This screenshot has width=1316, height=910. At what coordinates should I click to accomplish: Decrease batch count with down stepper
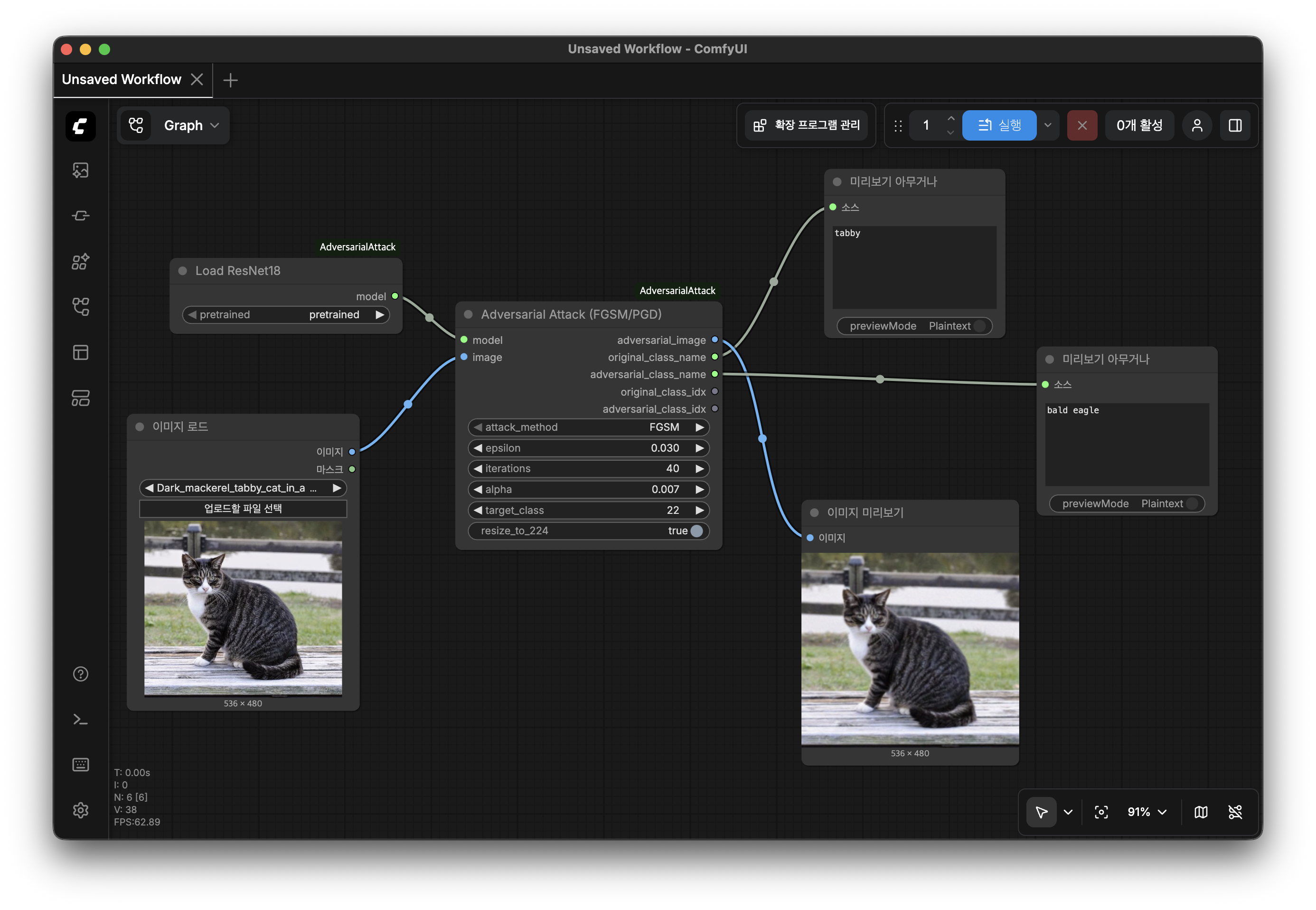pos(950,133)
